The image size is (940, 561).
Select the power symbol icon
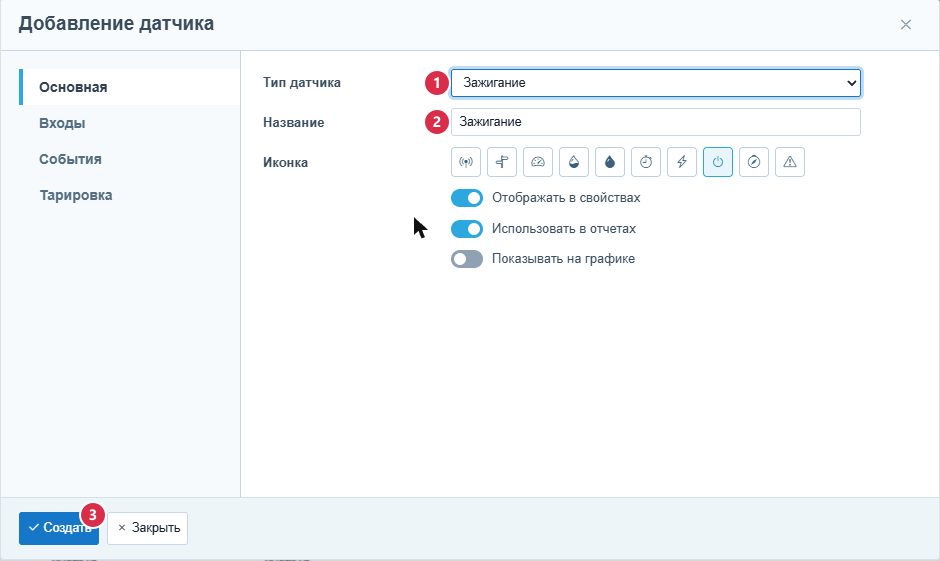[718, 162]
